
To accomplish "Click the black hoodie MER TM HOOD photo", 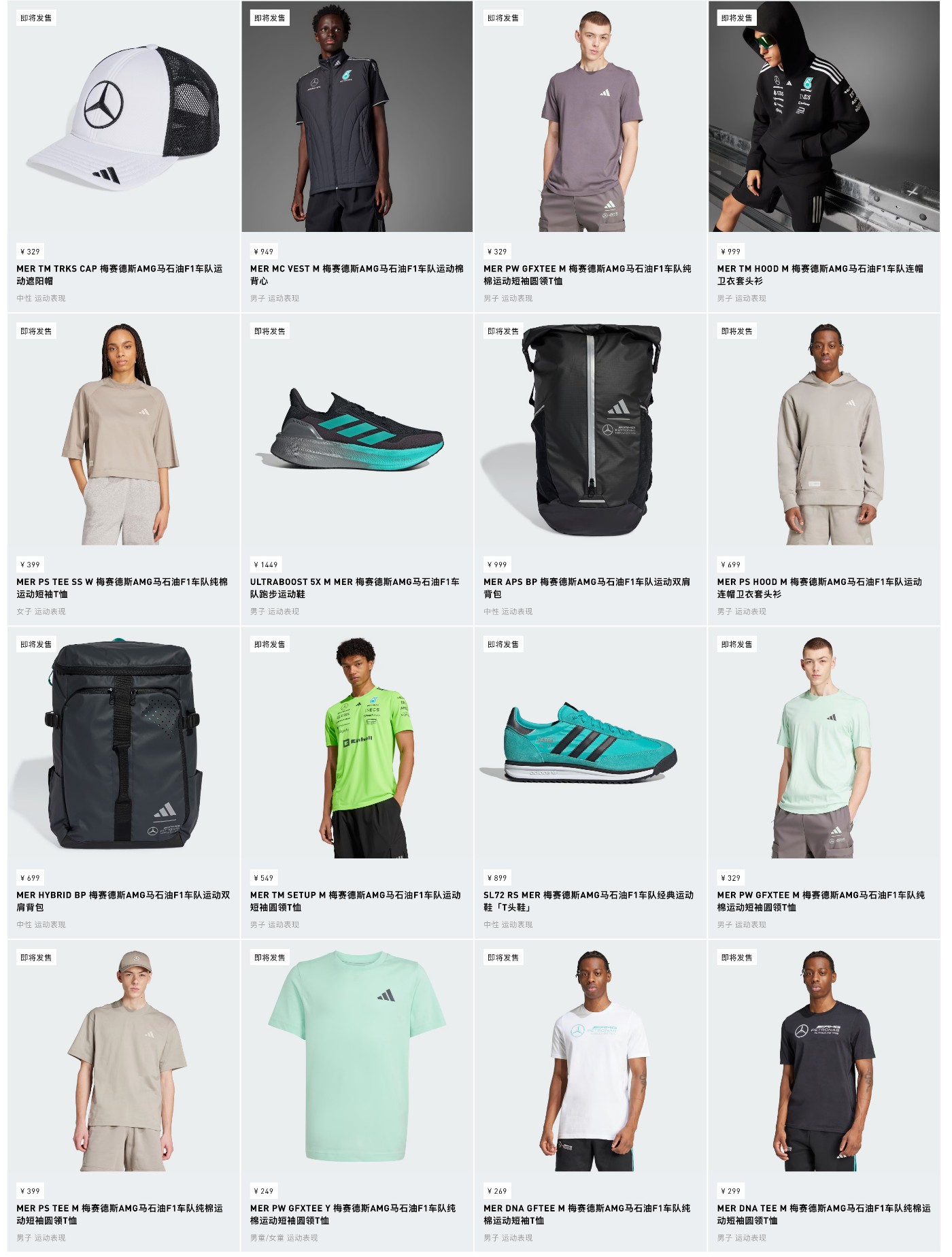I will pyautogui.click(x=824, y=116).
